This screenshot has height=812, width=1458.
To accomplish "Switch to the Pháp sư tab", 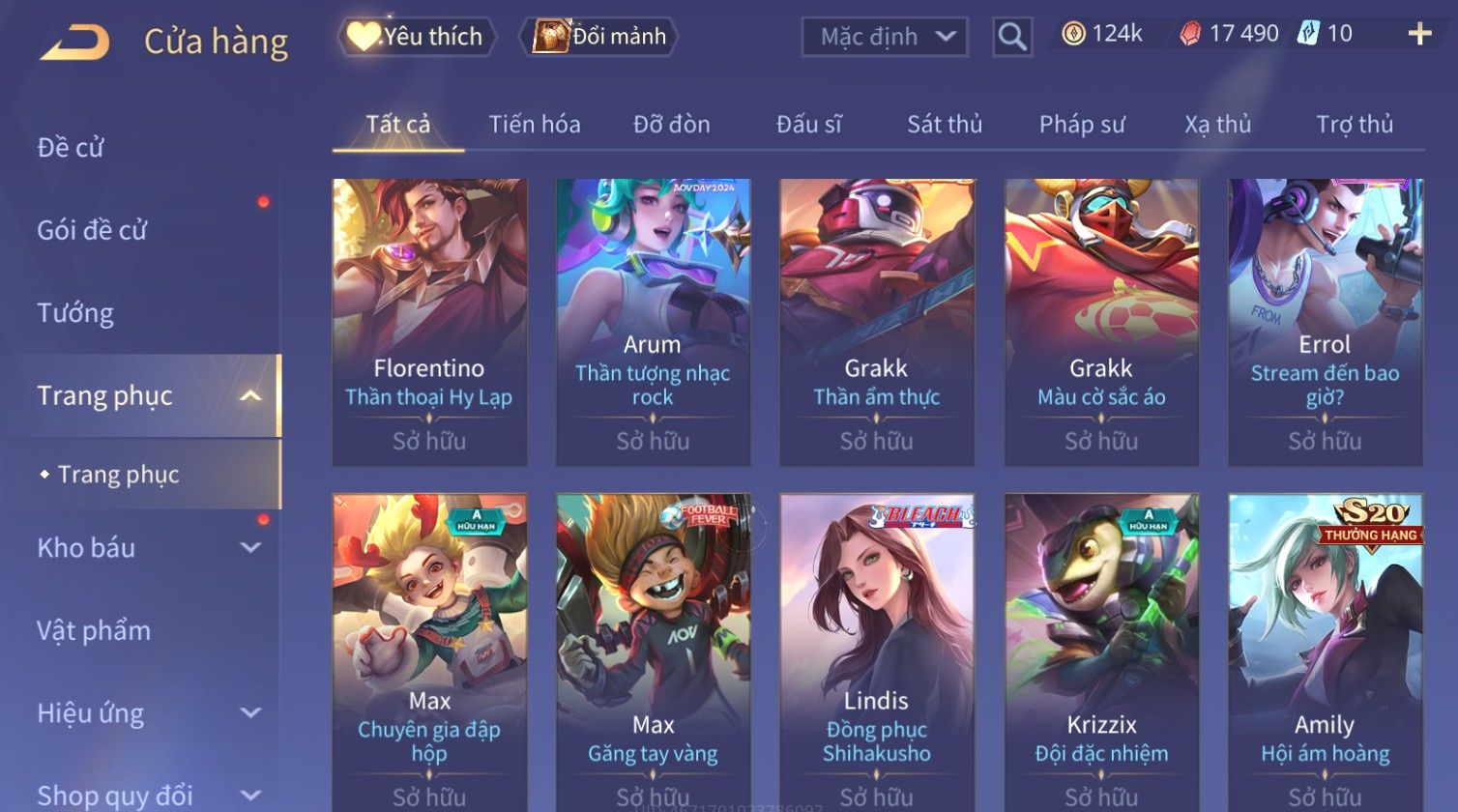I will point(1082,125).
